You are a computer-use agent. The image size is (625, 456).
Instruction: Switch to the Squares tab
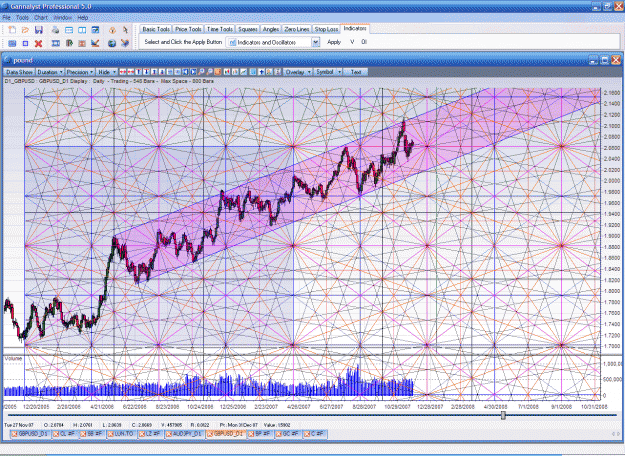pos(248,29)
